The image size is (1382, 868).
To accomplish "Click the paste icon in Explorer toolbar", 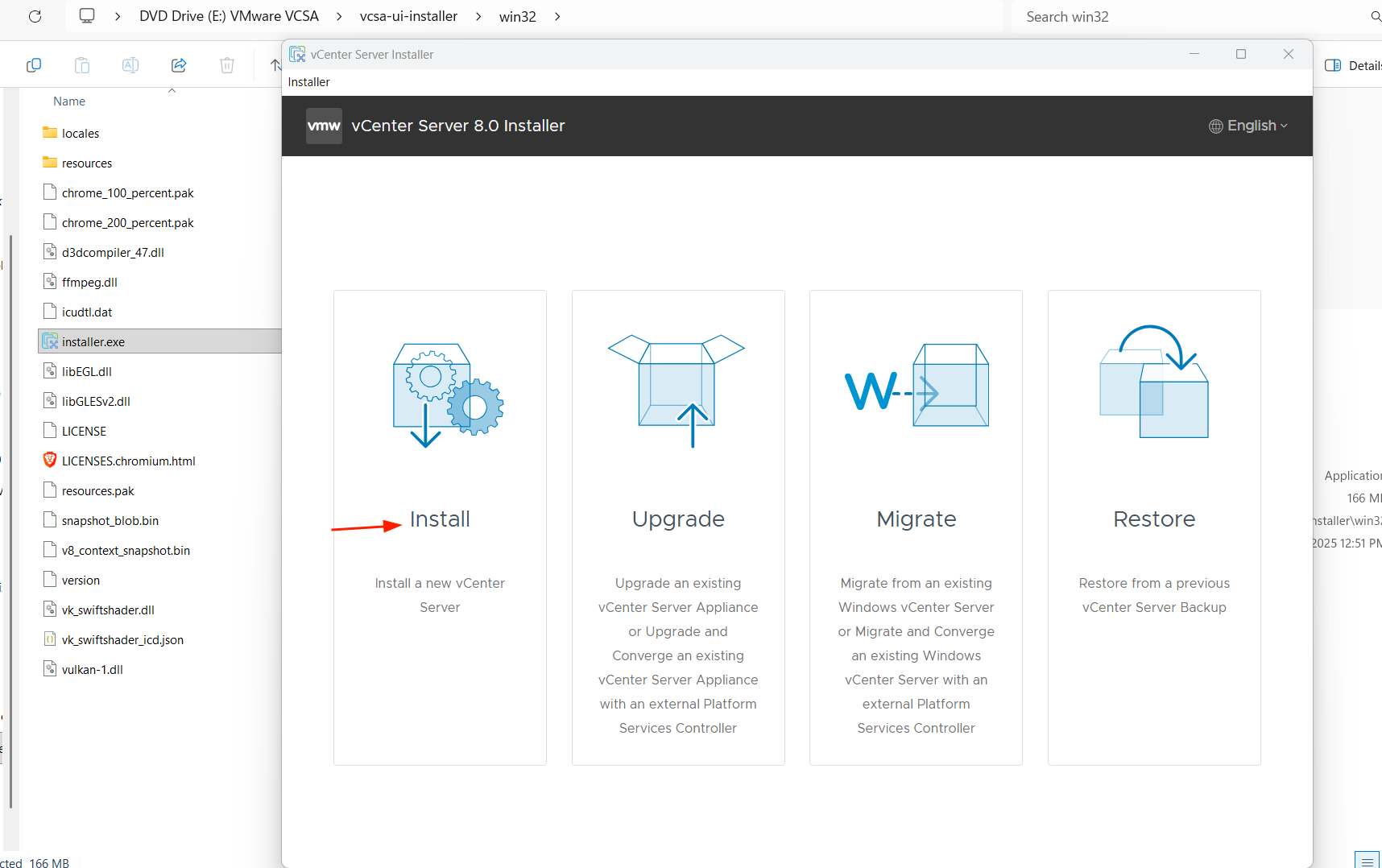I will click(82, 65).
